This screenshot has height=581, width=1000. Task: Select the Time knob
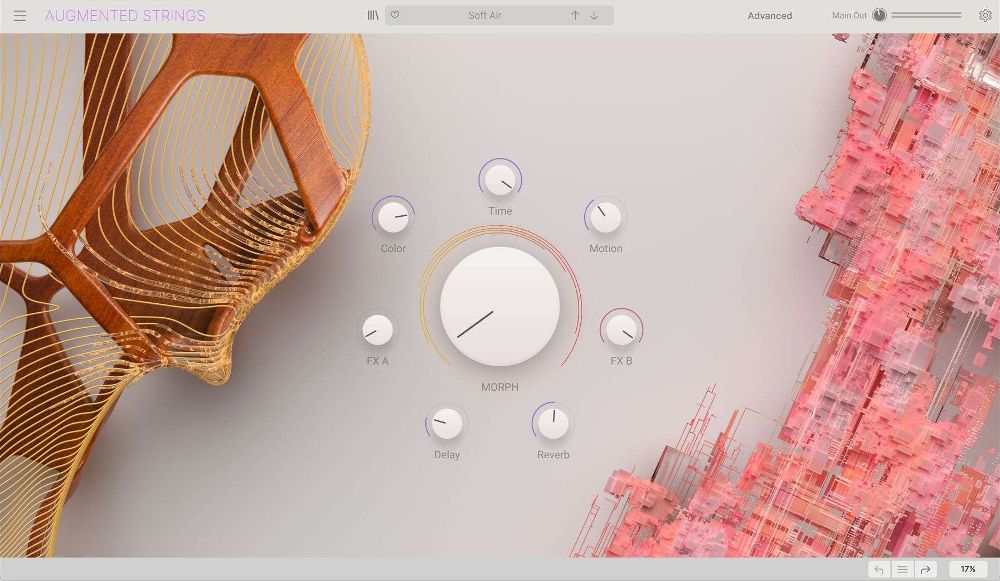pos(498,180)
